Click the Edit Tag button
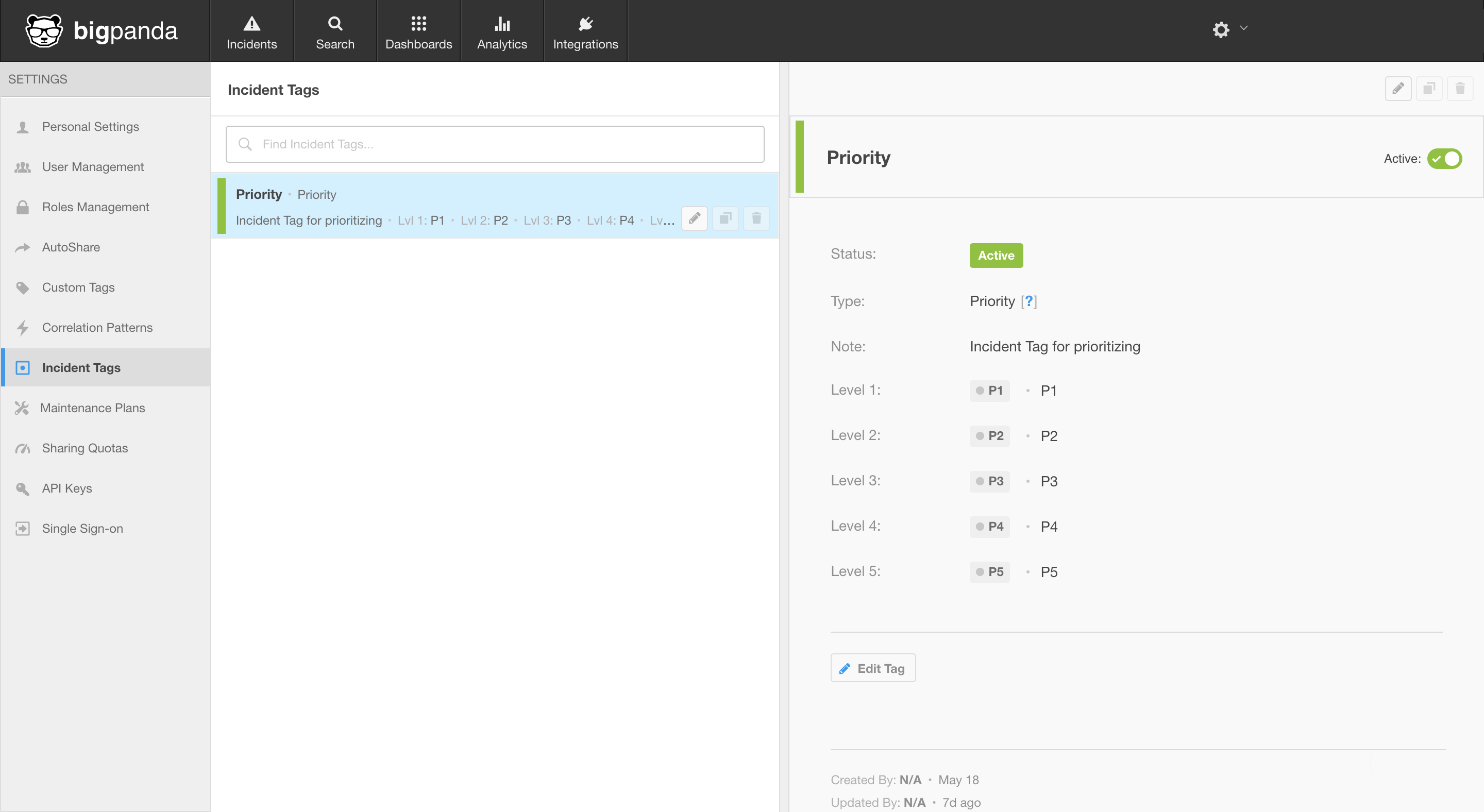This screenshot has width=1484, height=812. (873, 668)
